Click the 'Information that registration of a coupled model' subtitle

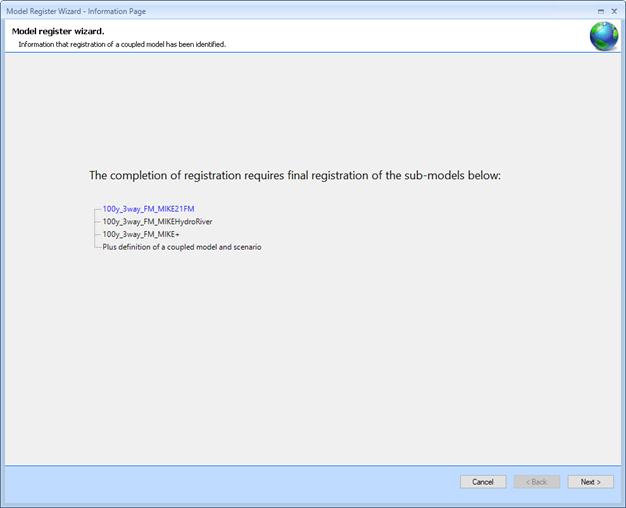tap(91, 44)
